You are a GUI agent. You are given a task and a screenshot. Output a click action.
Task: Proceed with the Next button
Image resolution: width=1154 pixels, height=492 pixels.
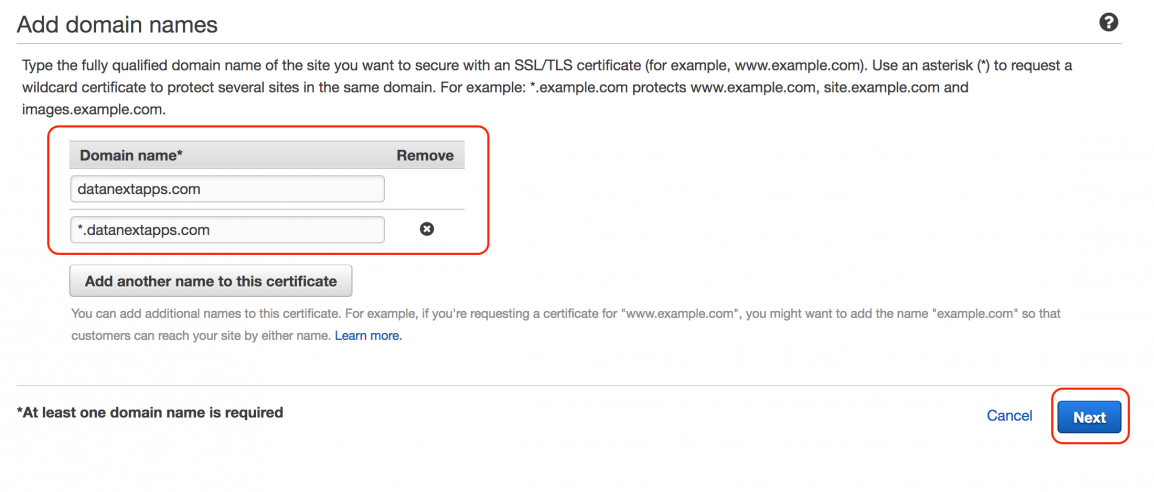pos(1089,417)
